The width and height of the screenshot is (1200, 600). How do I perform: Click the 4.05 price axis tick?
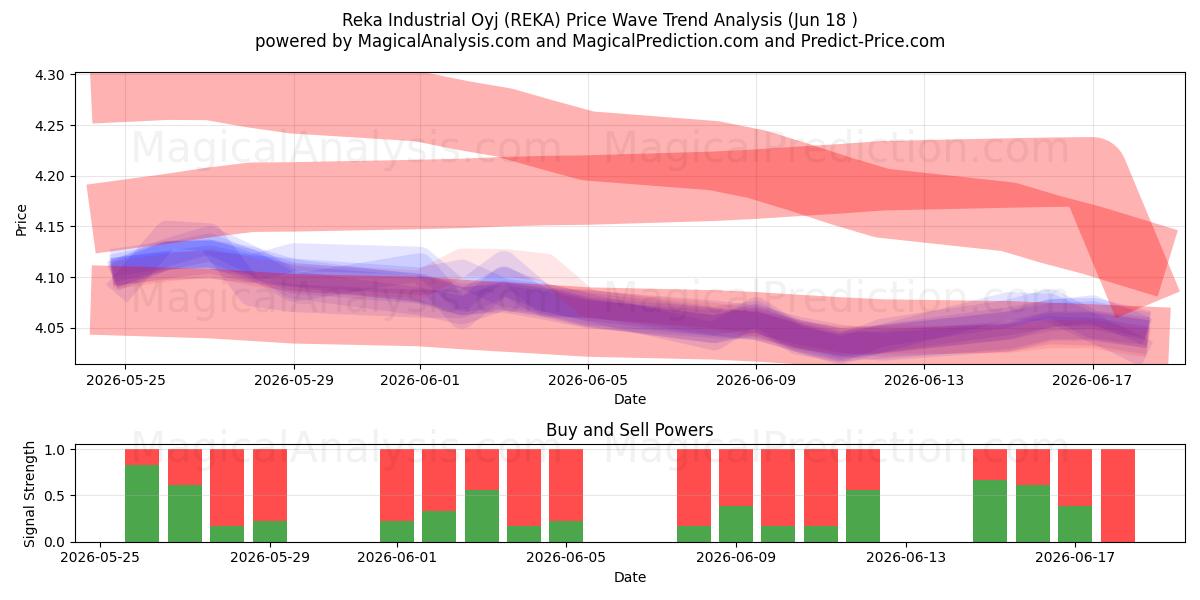[x=50, y=328]
